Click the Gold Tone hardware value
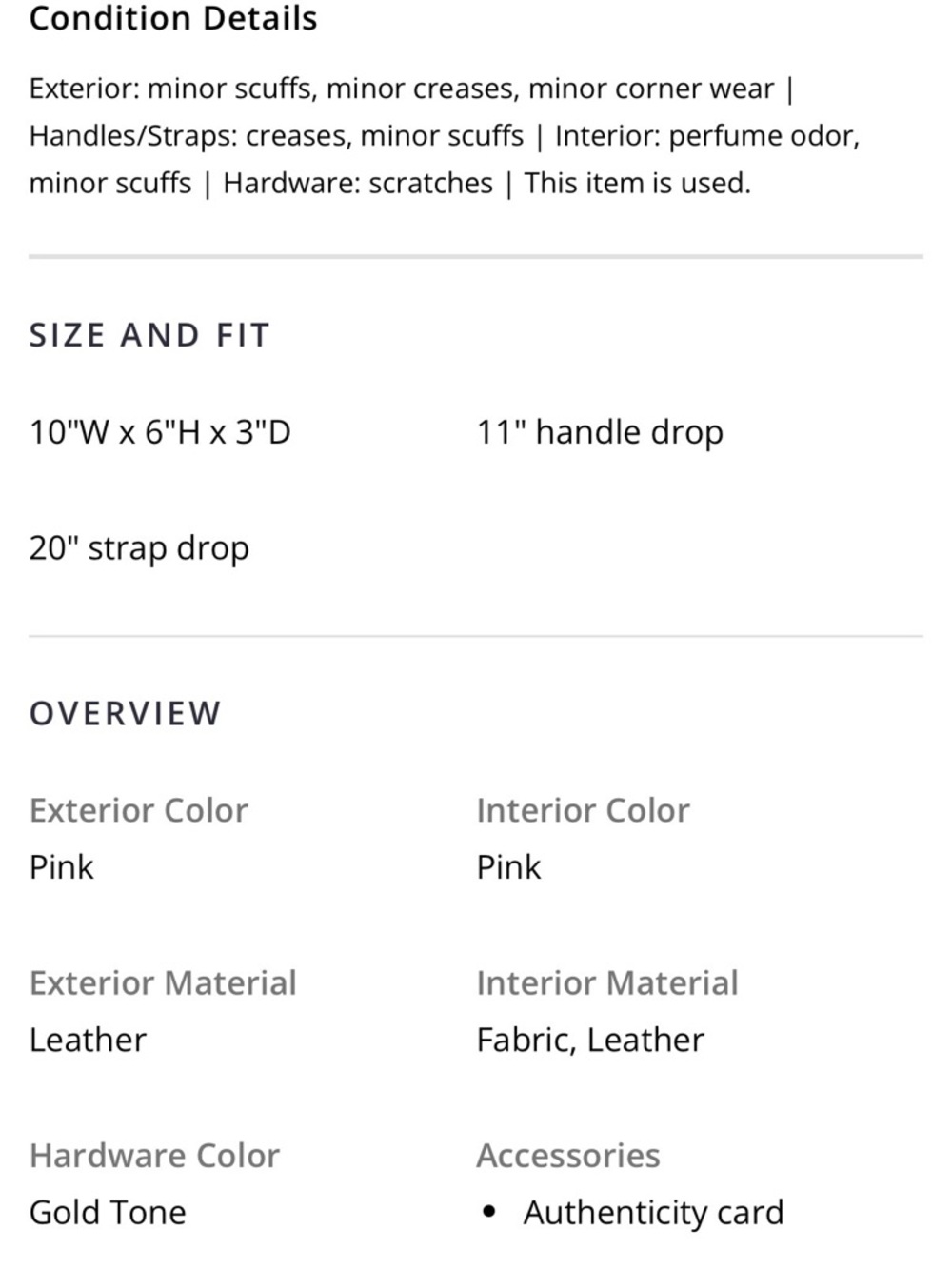952x1269 pixels. click(108, 1212)
